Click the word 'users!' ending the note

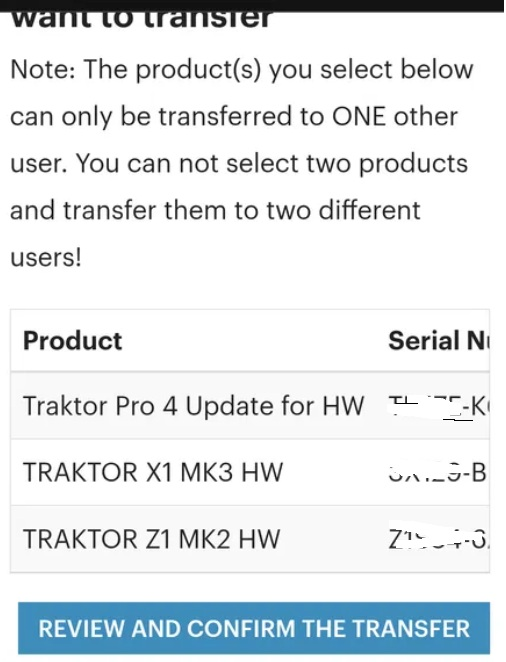coord(46,257)
